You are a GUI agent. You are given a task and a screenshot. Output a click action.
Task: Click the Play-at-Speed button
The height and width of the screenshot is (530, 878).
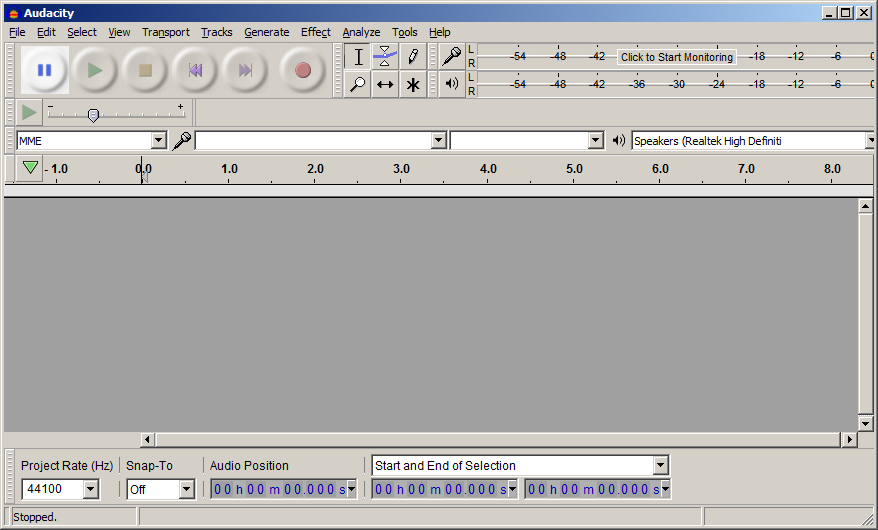coord(29,112)
